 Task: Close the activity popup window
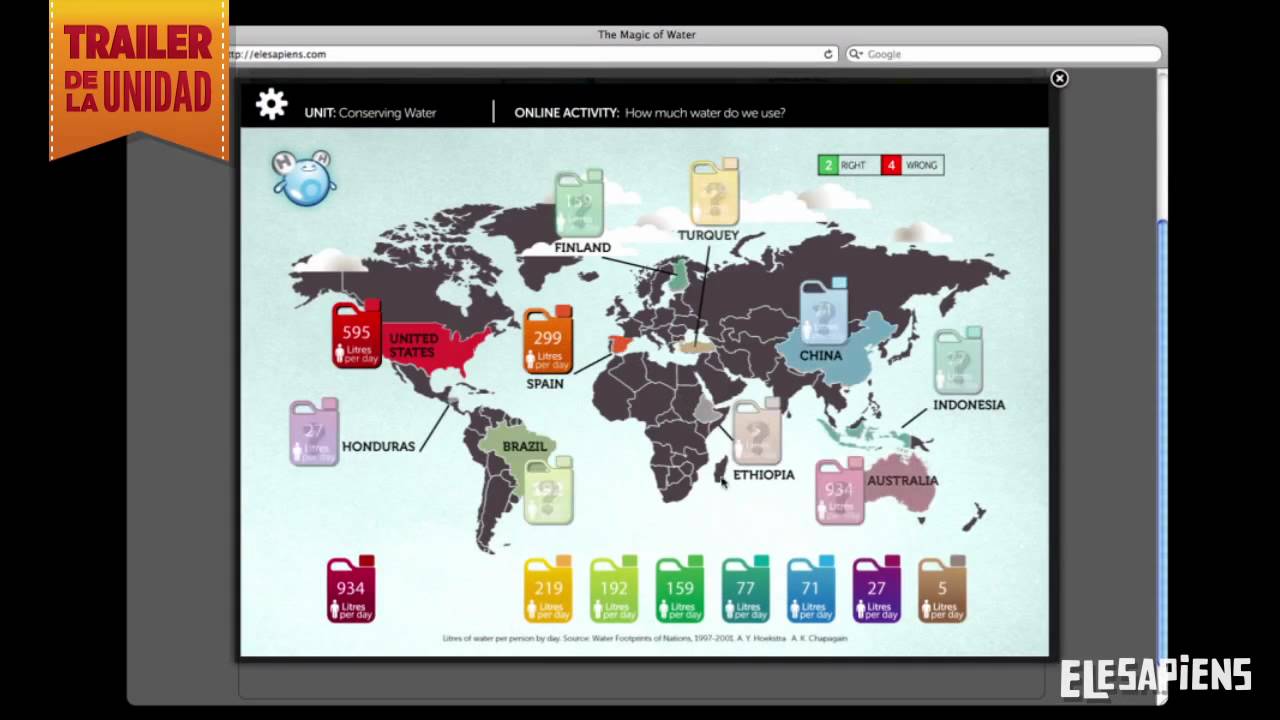pyautogui.click(x=1059, y=79)
